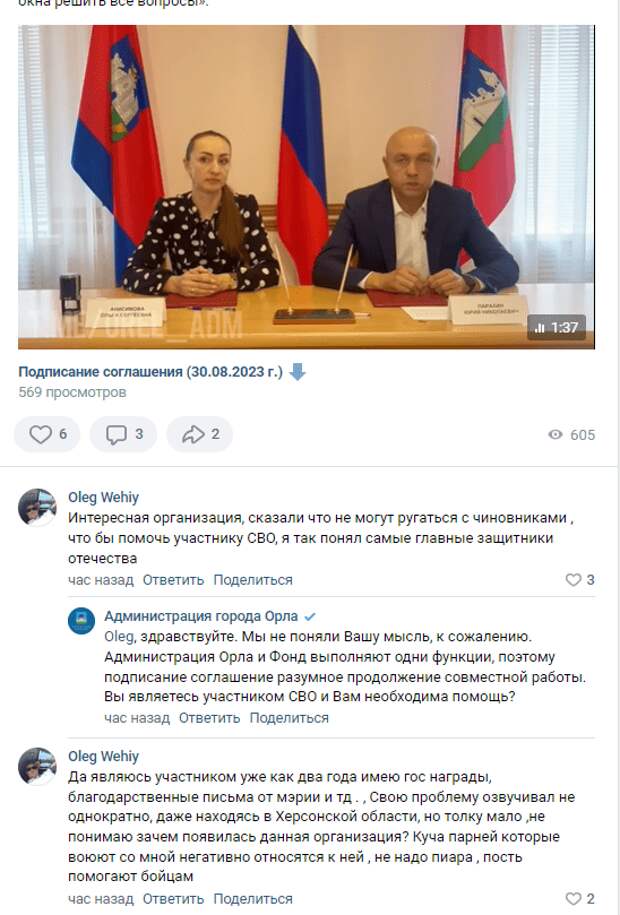Open the video title Подписание соглашения
This screenshot has width=620, height=915.
[x=150, y=372]
